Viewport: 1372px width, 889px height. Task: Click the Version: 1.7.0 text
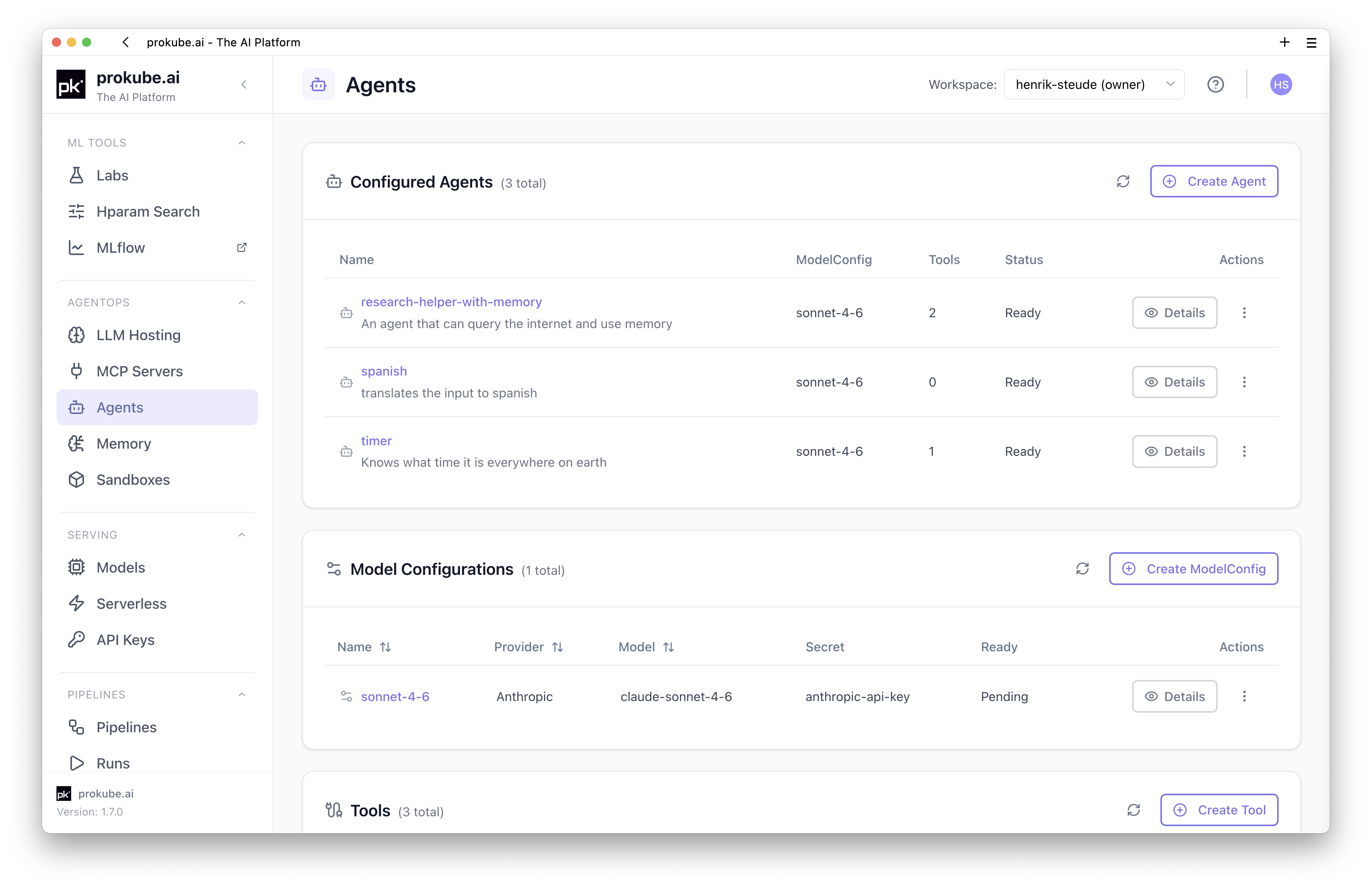pyautogui.click(x=90, y=812)
